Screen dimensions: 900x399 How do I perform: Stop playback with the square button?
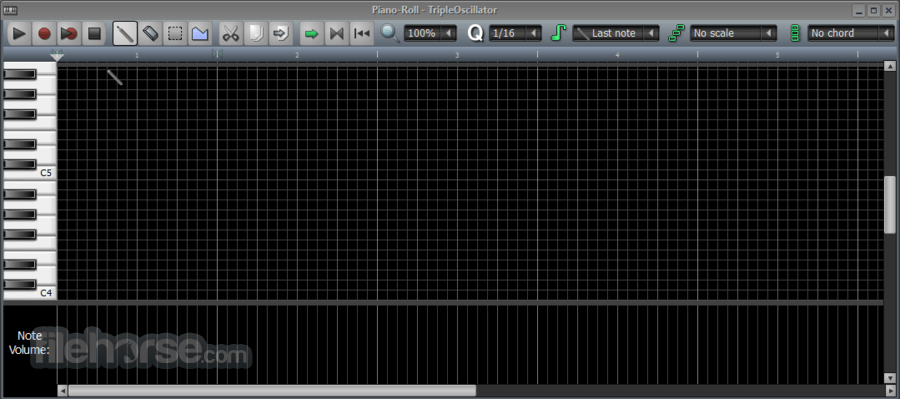[94, 34]
